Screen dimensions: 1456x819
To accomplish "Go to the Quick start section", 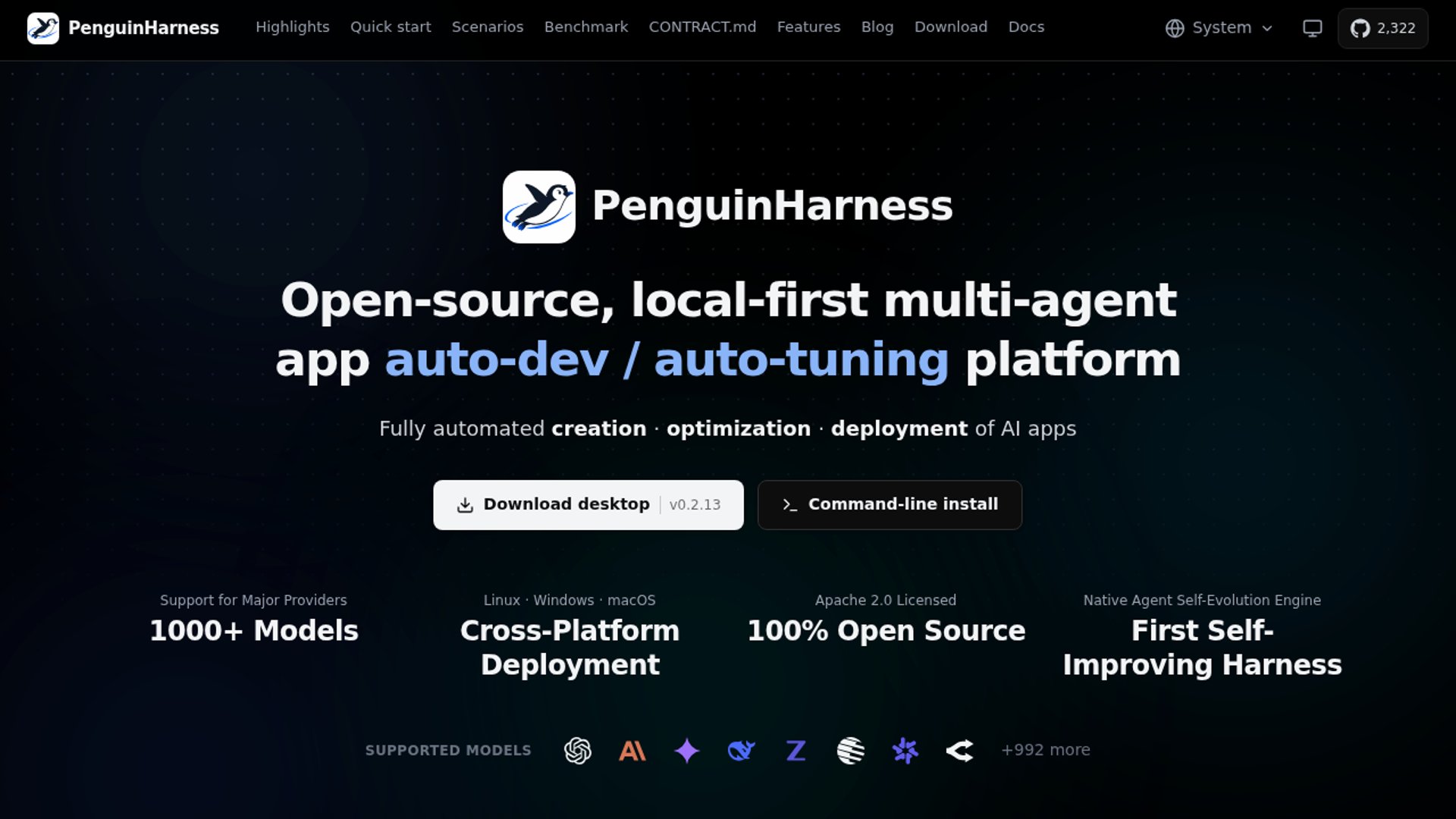I will (391, 27).
